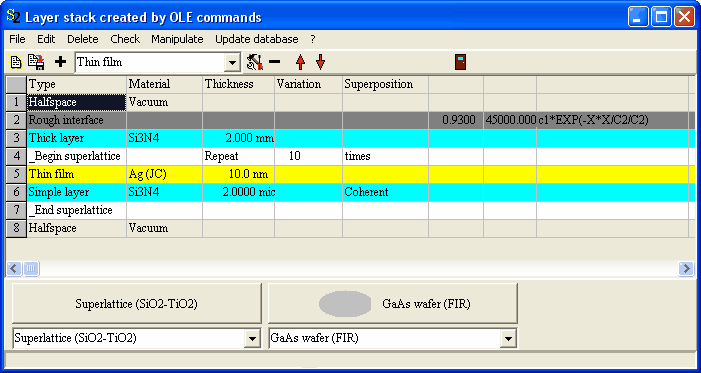Open the ? help menu
The image size is (701, 373).
313,39
